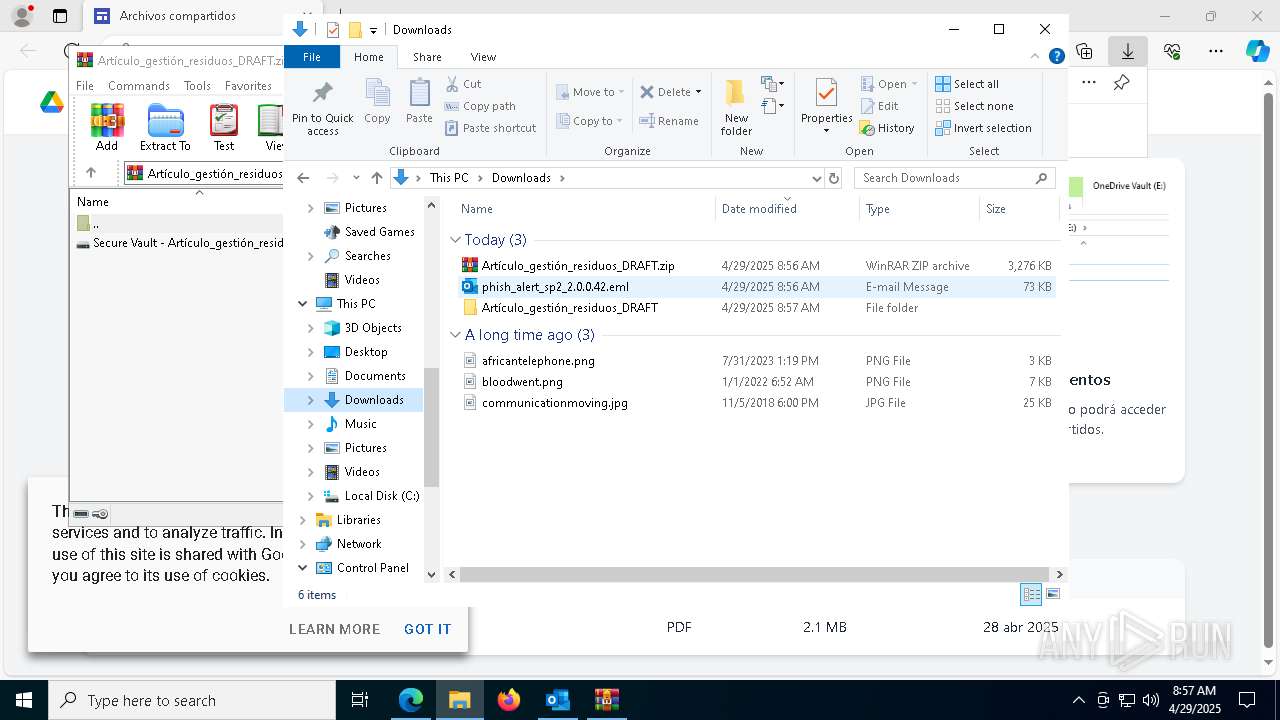
Task: Click the Back navigation arrow in Explorer
Action: pyautogui.click(x=303, y=178)
